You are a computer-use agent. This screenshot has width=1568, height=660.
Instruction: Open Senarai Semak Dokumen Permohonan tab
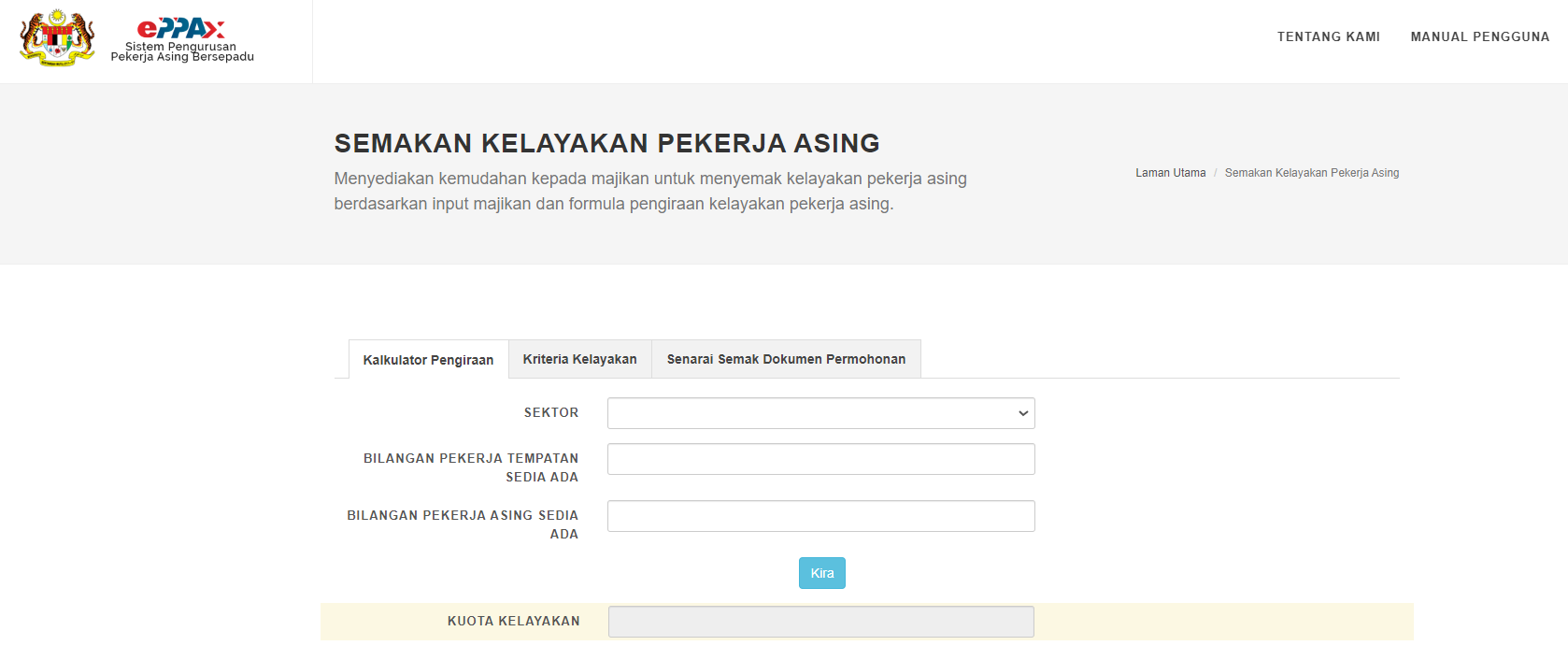point(786,359)
